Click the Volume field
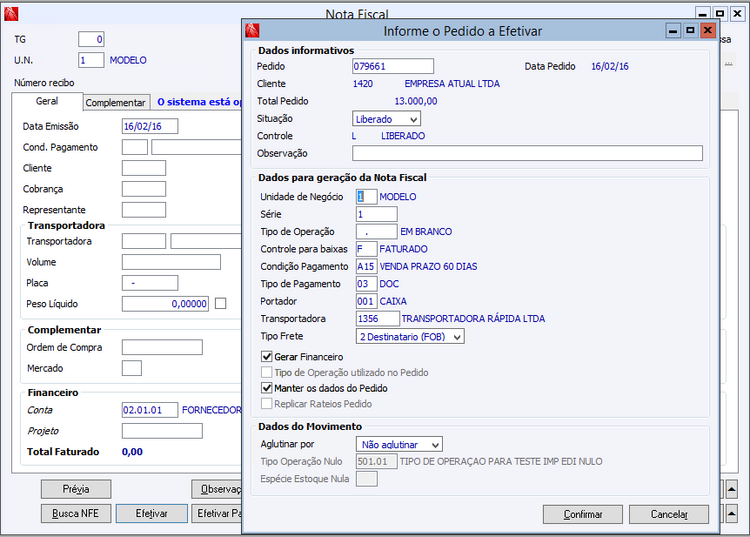 171,262
